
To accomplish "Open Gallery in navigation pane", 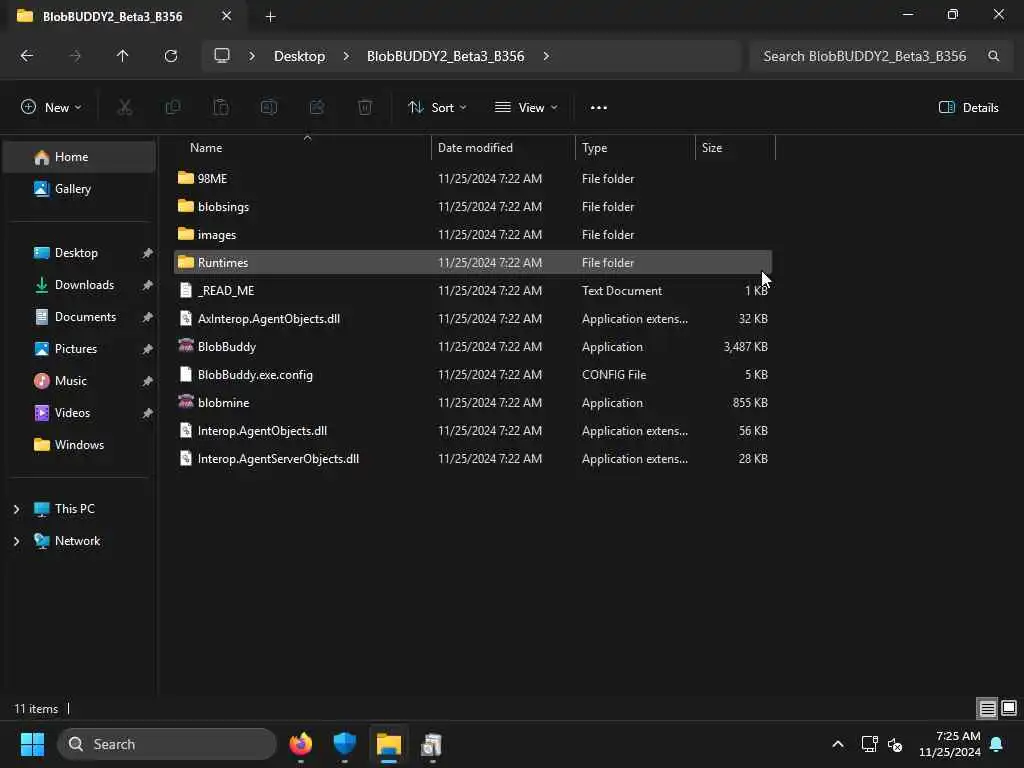I will 80,189.
